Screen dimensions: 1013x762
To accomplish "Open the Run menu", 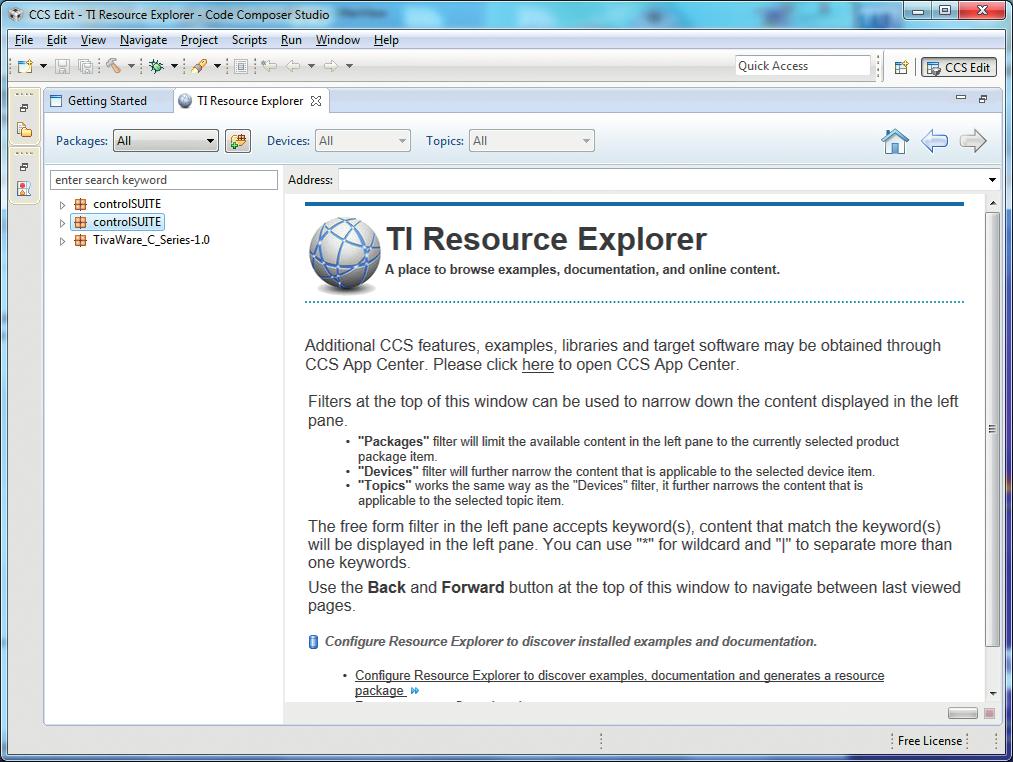I will click(x=291, y=40).
